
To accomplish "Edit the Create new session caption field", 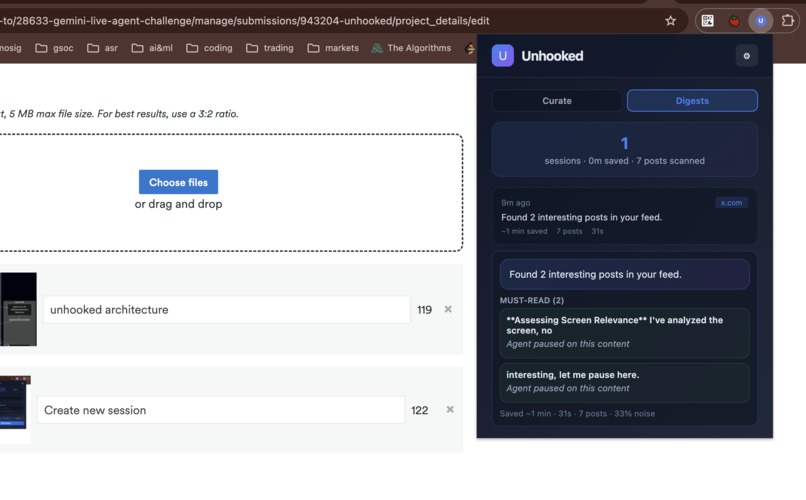I will [221, 410].
